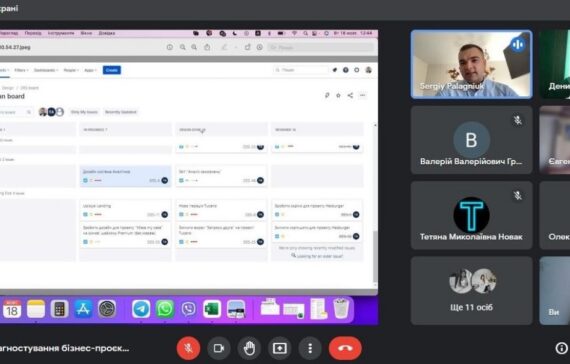Turn on the camera in Meet
570x364 pixels.
click(x=218, y=348)
